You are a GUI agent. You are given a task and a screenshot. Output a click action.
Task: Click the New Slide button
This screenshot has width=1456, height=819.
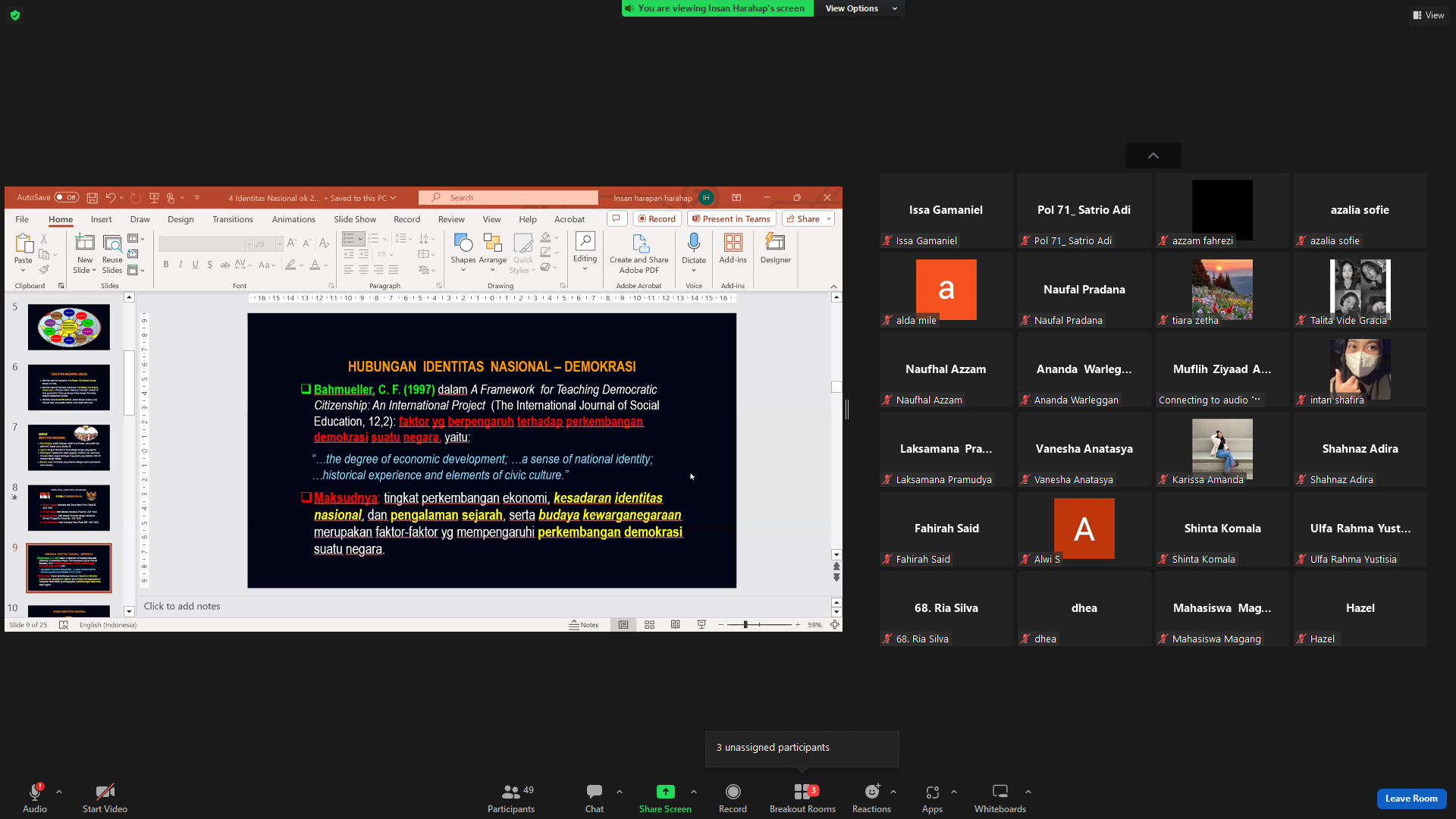85,253
